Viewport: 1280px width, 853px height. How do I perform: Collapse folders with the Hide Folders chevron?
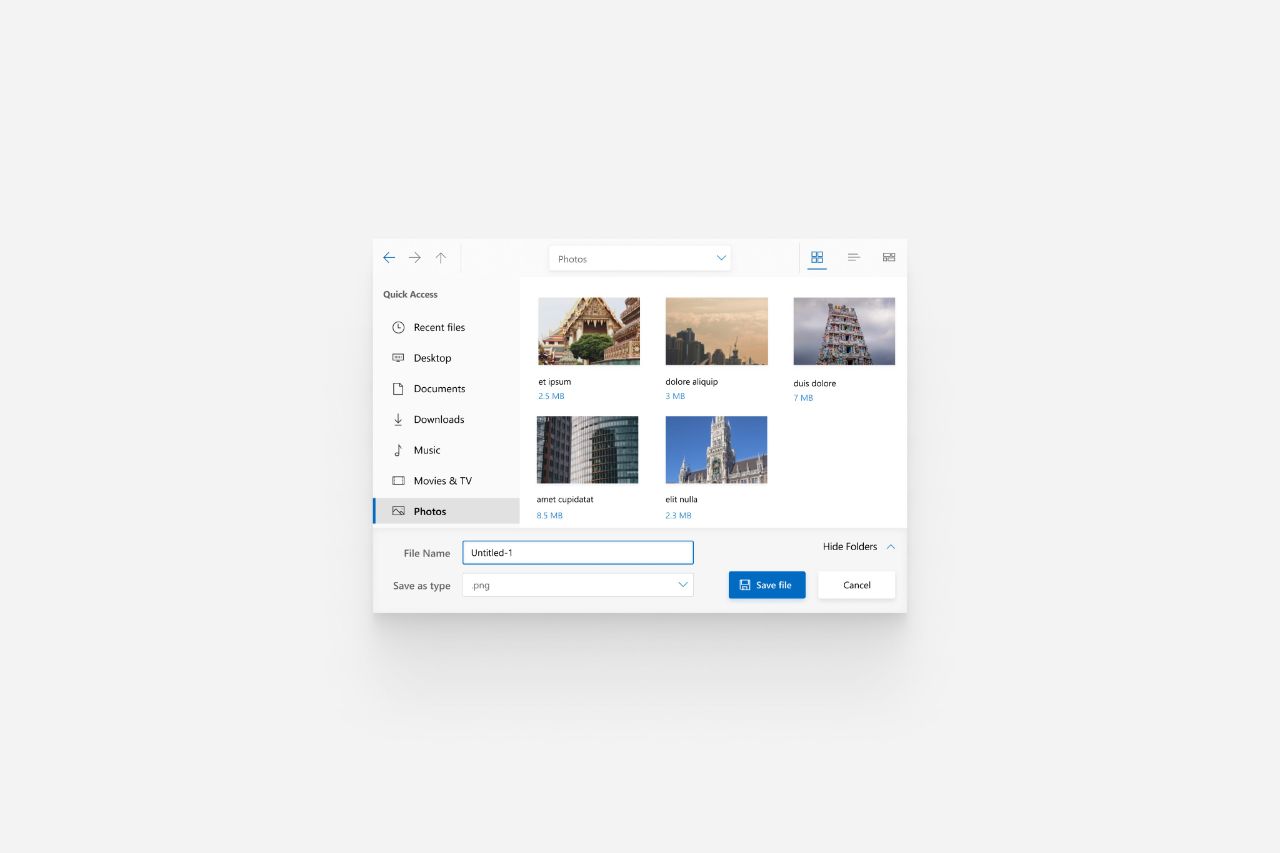click(891, 547)
